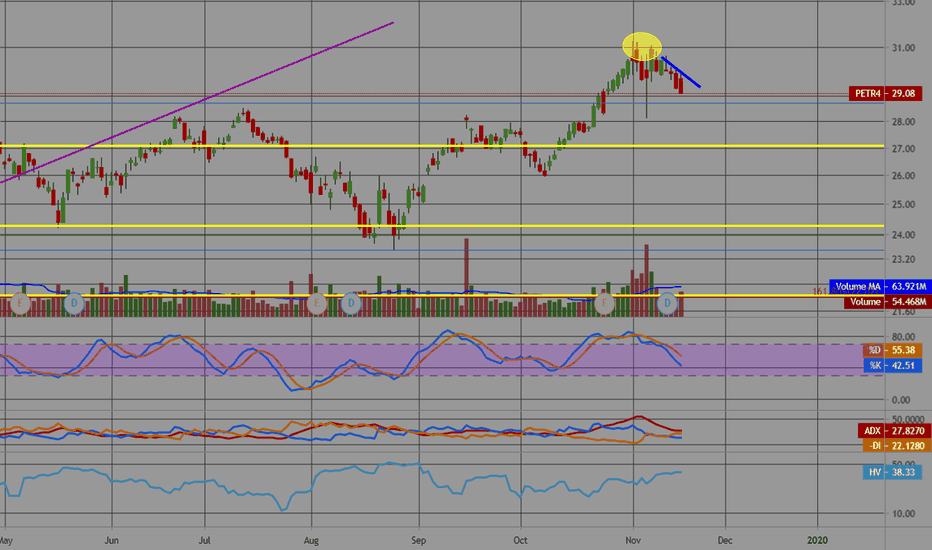Click the 80.00 stochastic scale value
Viewport: 932px width, 550px height.
tap(903, 337)
